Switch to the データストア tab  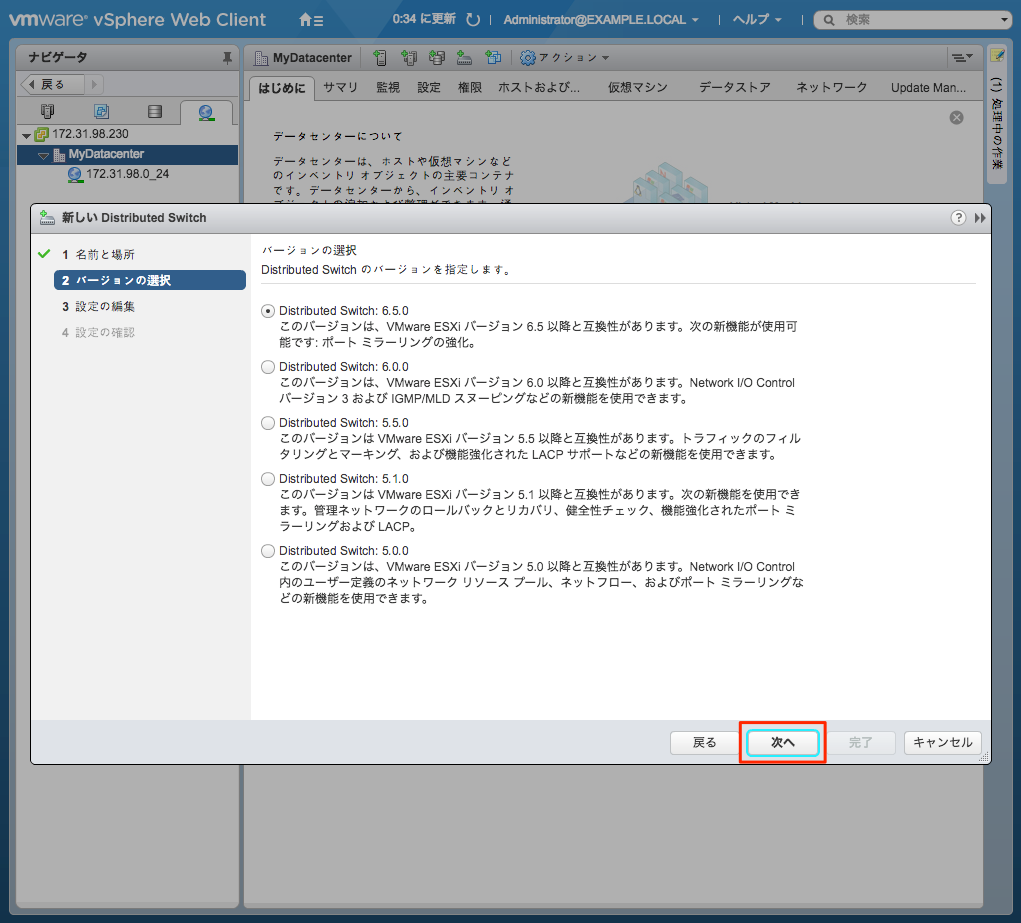734,88
